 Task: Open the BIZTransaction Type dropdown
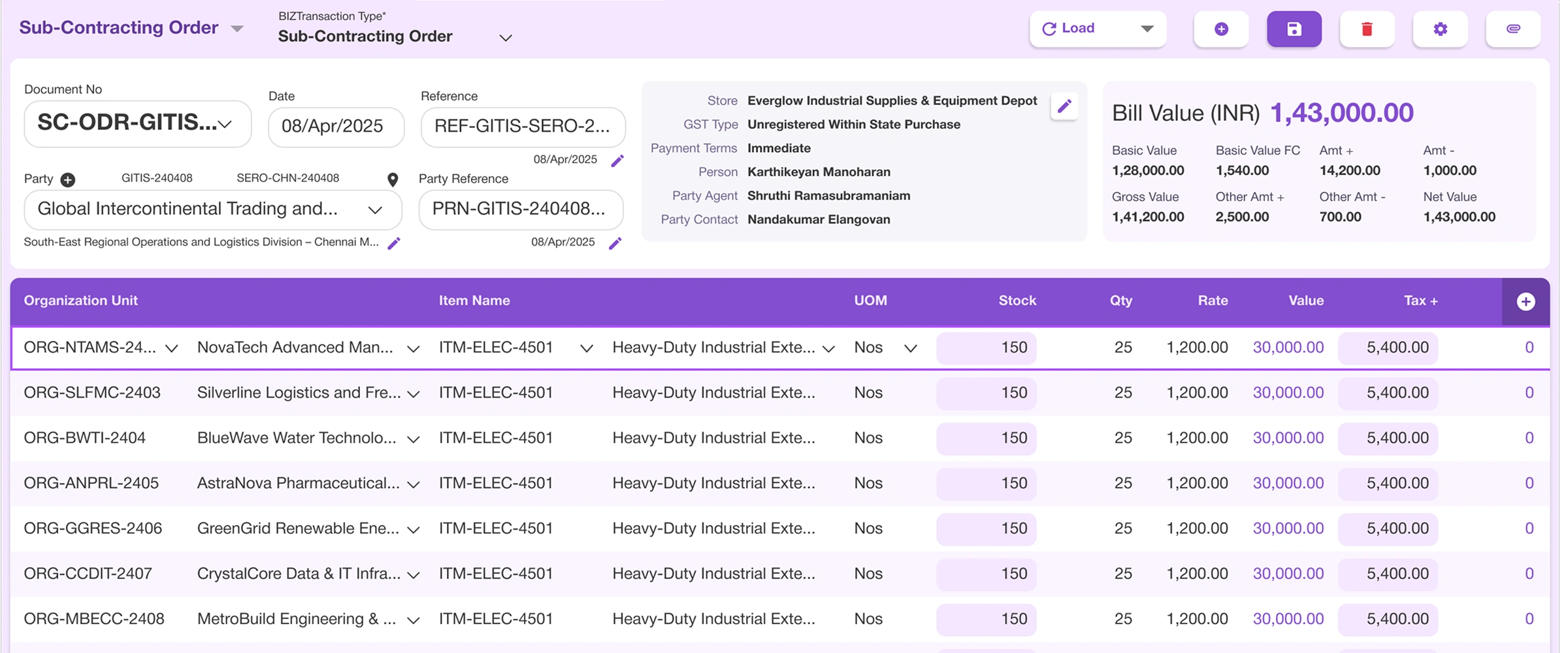[x=504, y=37]
